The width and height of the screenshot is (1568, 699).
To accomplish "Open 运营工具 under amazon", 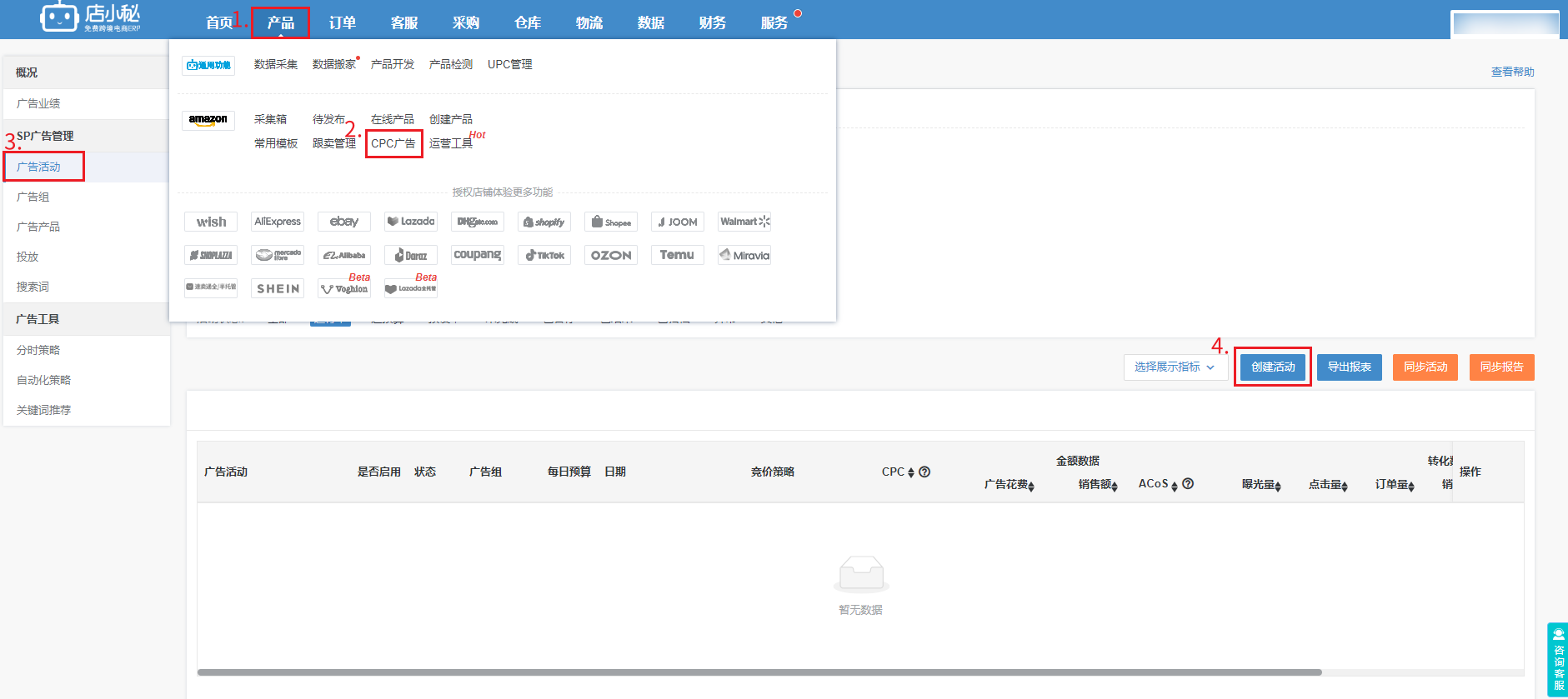I will click(451, 143).
